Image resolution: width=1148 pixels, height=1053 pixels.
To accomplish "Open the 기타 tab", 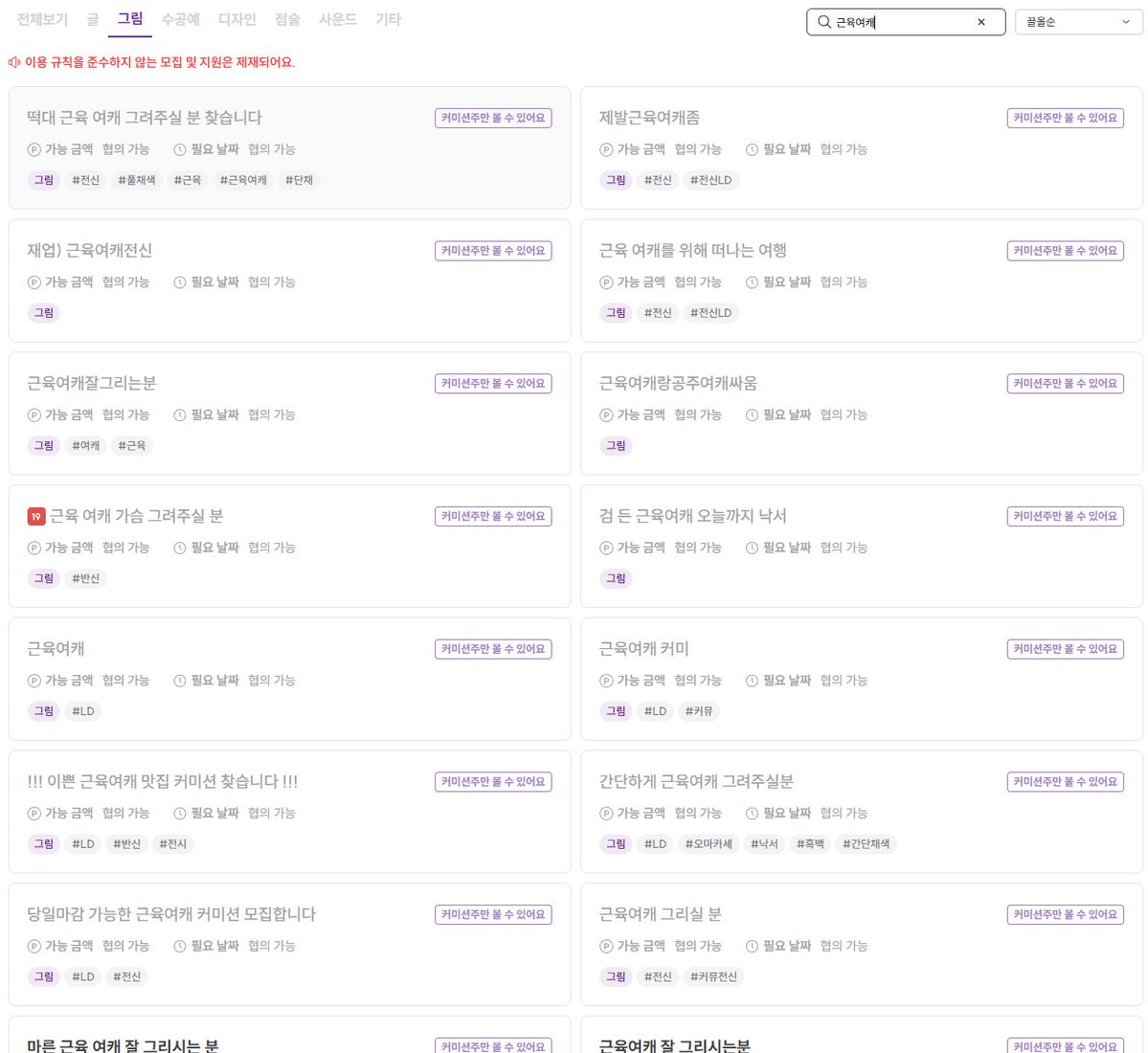I will [388, 20].
